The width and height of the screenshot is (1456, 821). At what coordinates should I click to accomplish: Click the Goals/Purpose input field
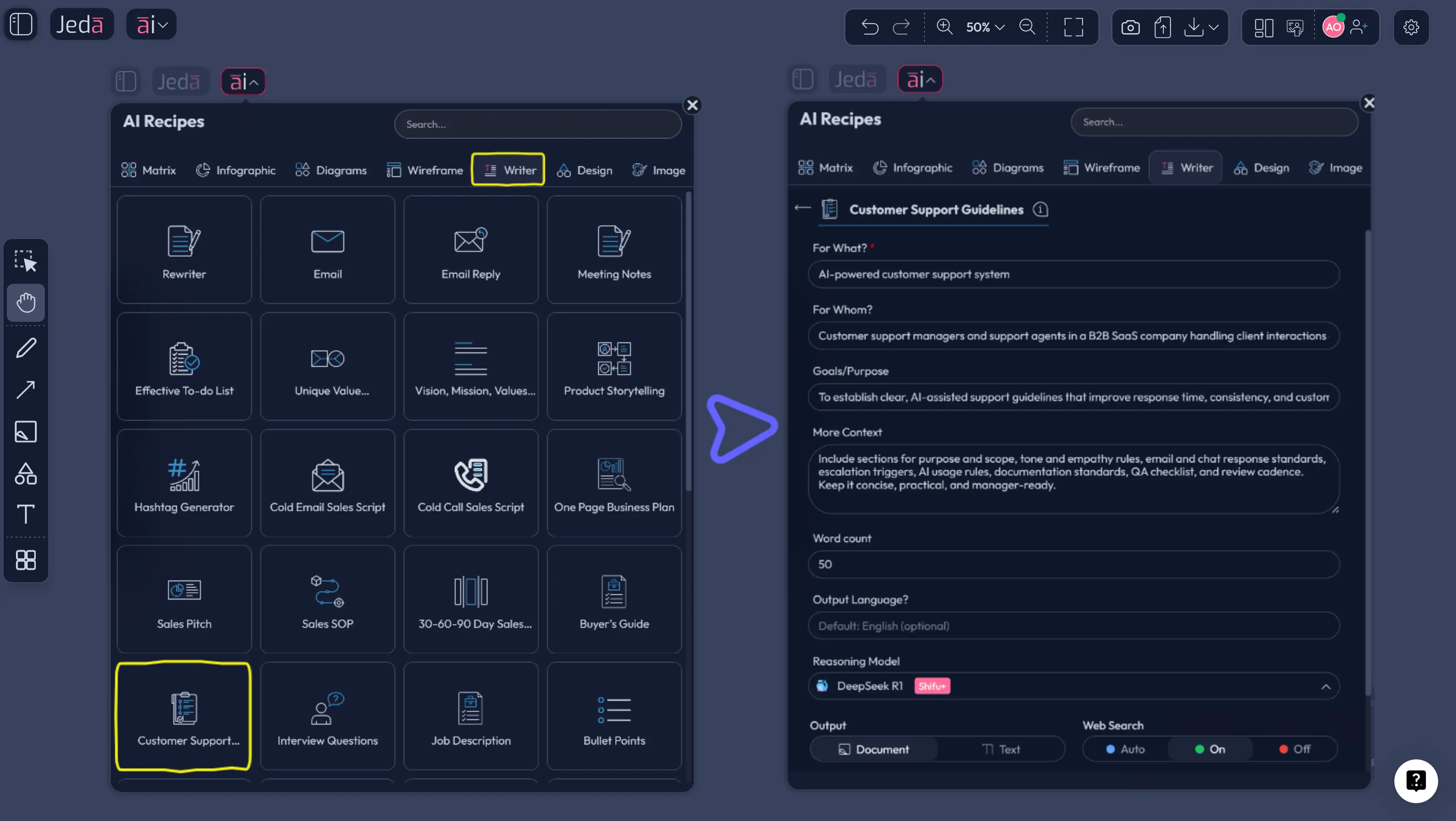pyautogui.click(x=1074, y=397)
